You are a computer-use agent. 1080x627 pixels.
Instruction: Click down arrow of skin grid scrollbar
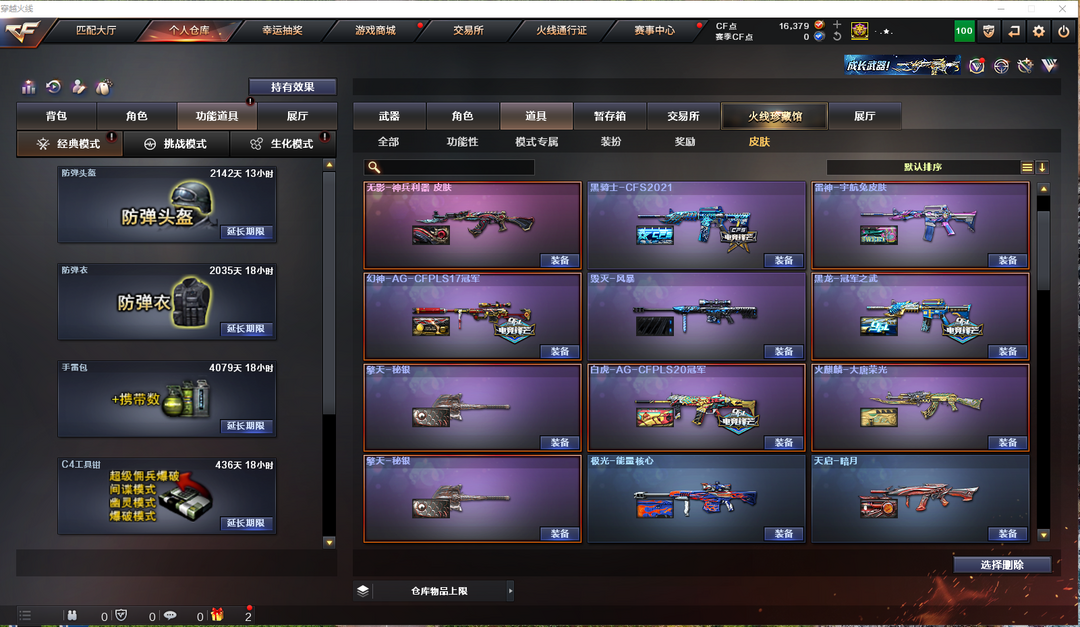pyautogui.click(x=1043, y=535)
